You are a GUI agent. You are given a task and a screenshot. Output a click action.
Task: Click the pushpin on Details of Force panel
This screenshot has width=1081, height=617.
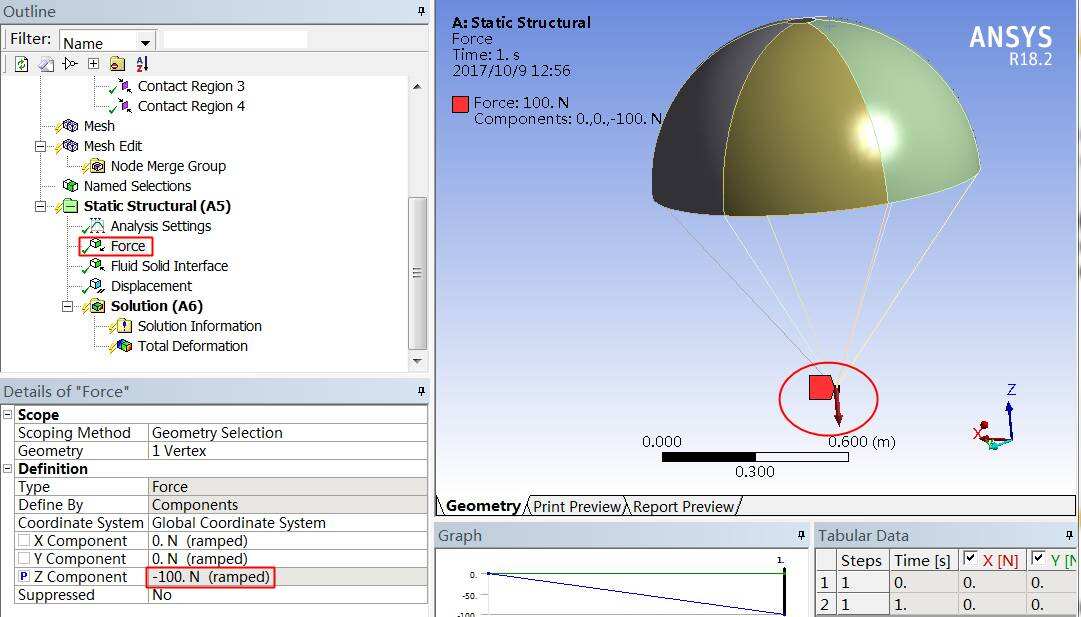[x=421, y=391]
